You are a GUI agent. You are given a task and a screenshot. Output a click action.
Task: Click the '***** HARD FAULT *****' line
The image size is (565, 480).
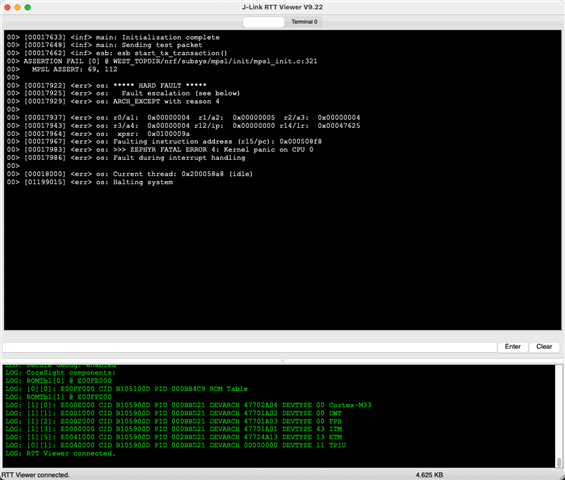(x=107, y=85)
